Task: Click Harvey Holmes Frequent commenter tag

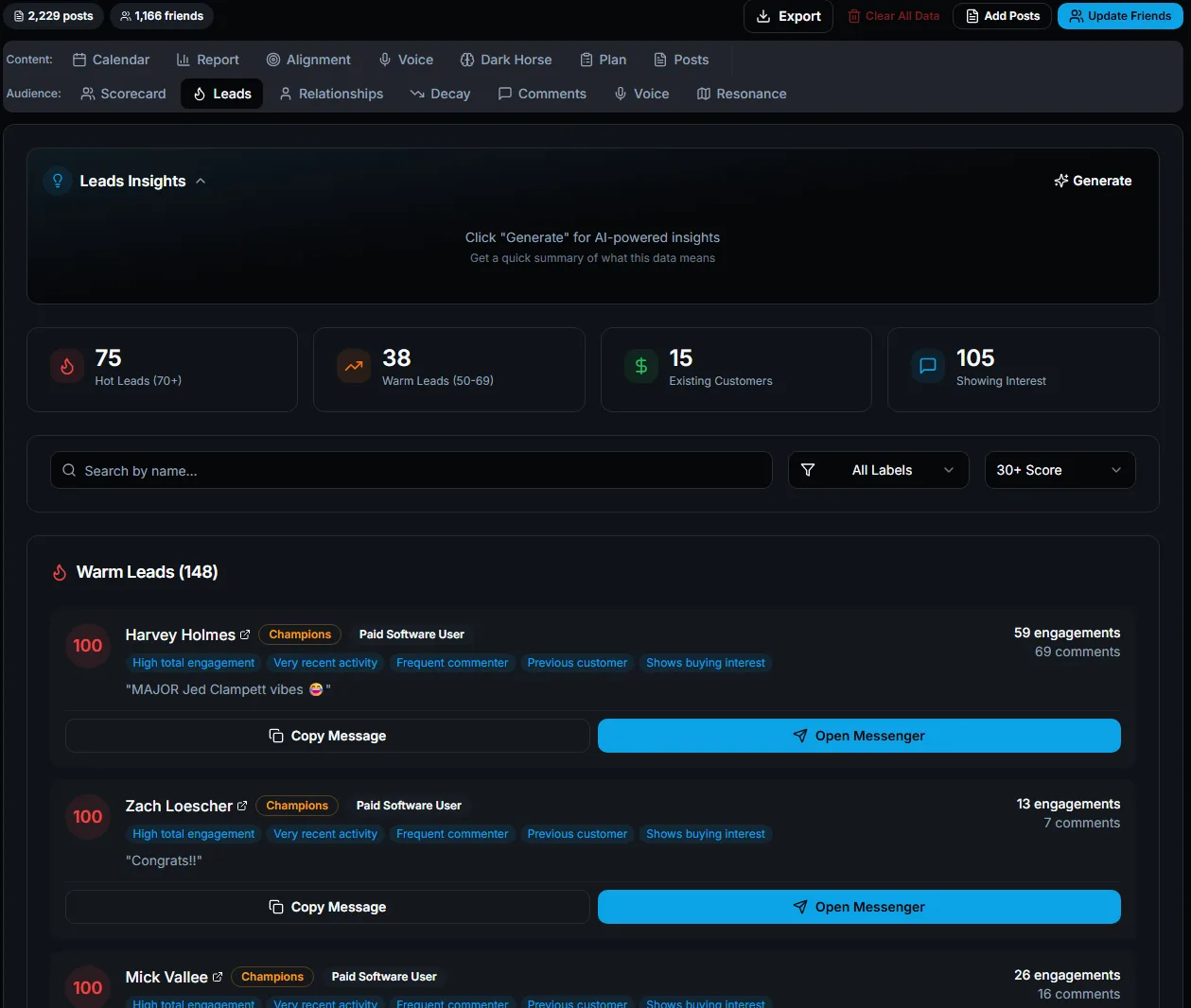Action: click(452, 663)
